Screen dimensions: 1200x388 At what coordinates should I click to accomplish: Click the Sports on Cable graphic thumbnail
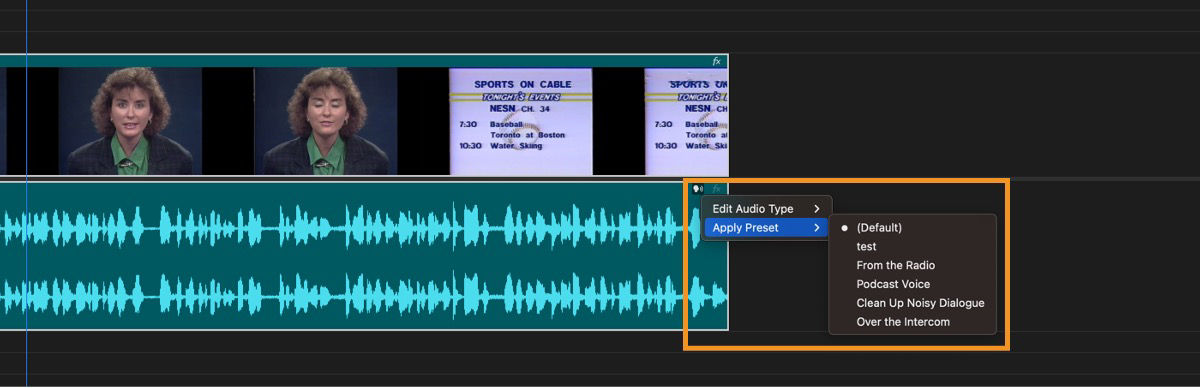point(520,121)
